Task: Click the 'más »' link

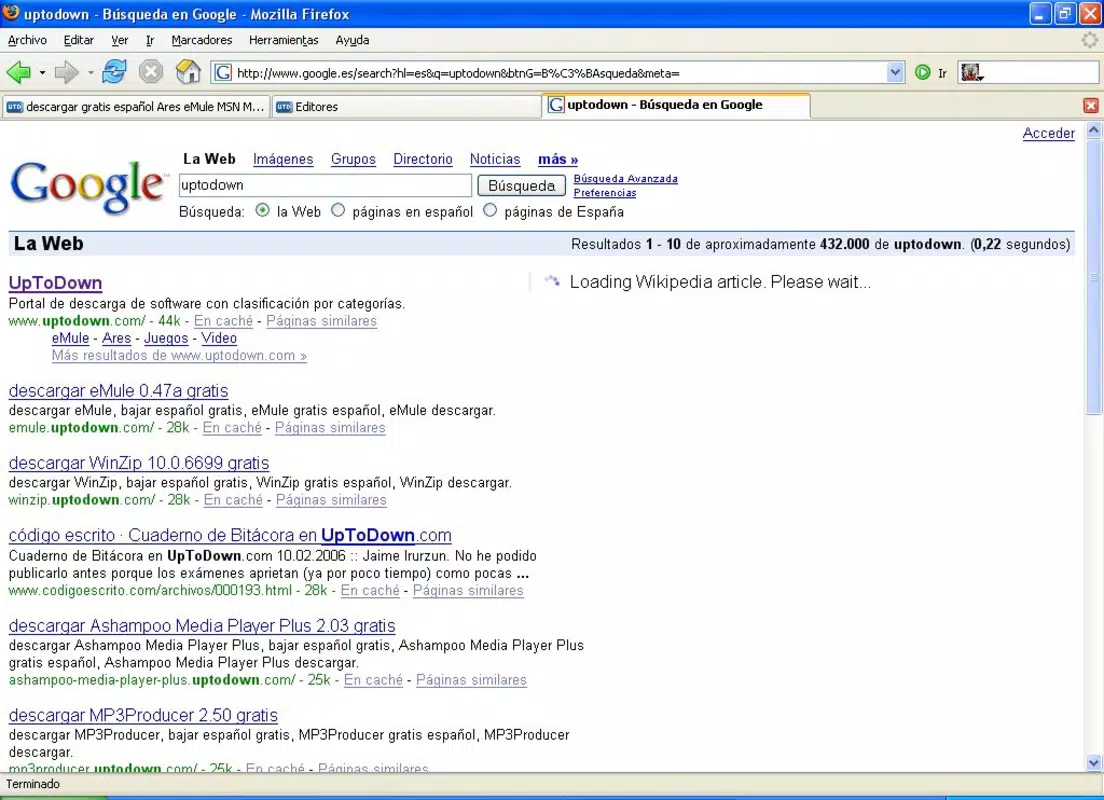Action: pos(558,159)
